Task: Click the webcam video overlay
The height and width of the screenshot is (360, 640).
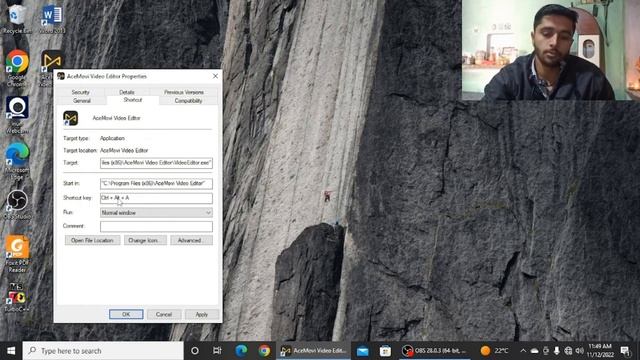Action: click(x=551, y=50)
